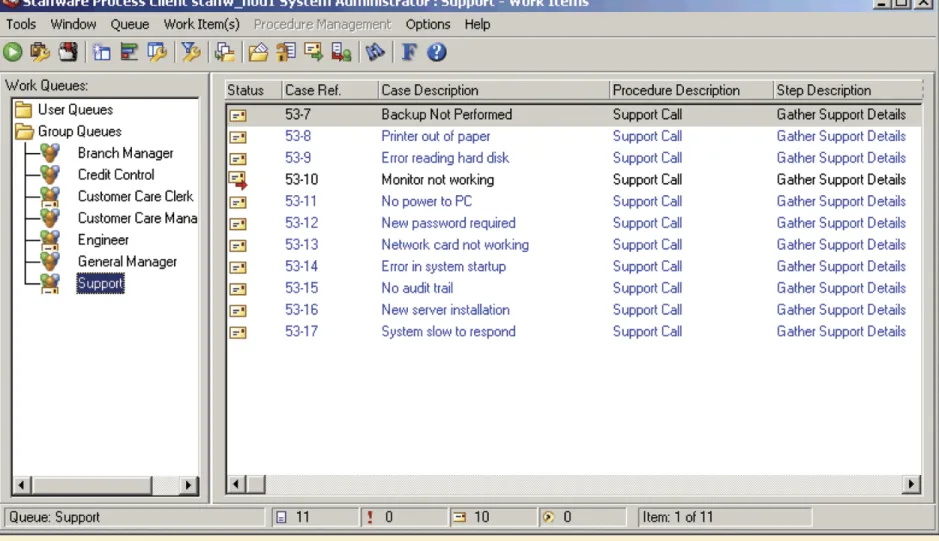Select the Customer Care Clerk queue
Image resolution: width=939 pixels, height=541 pixels.
click(x=135, y=197)
